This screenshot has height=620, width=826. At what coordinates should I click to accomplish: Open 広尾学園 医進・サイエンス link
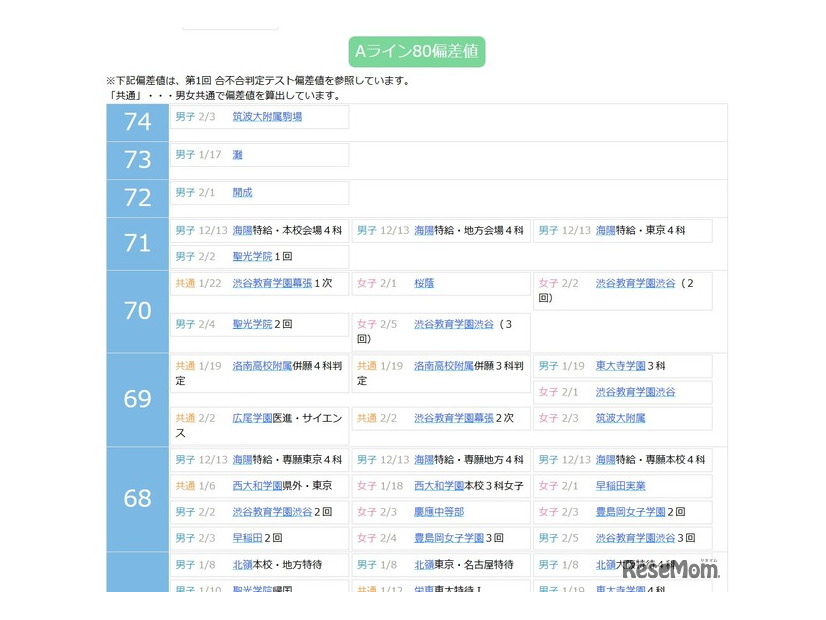coord(252,418)
